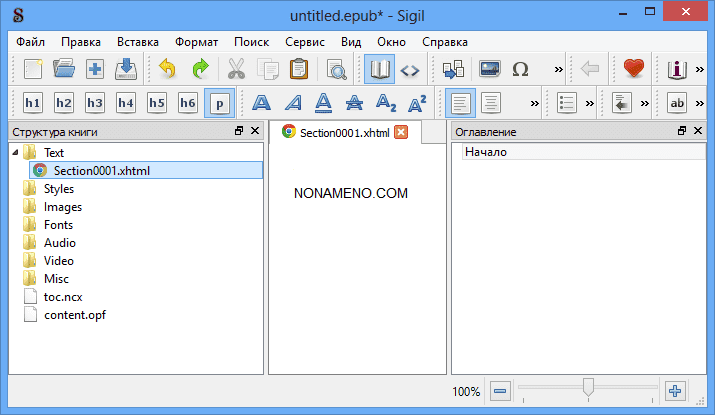Image resolution: width=715 pixels, height=415 pixels.
Task: Click the Find and Replace magnifier icon
Action: [x=336, y=69]
